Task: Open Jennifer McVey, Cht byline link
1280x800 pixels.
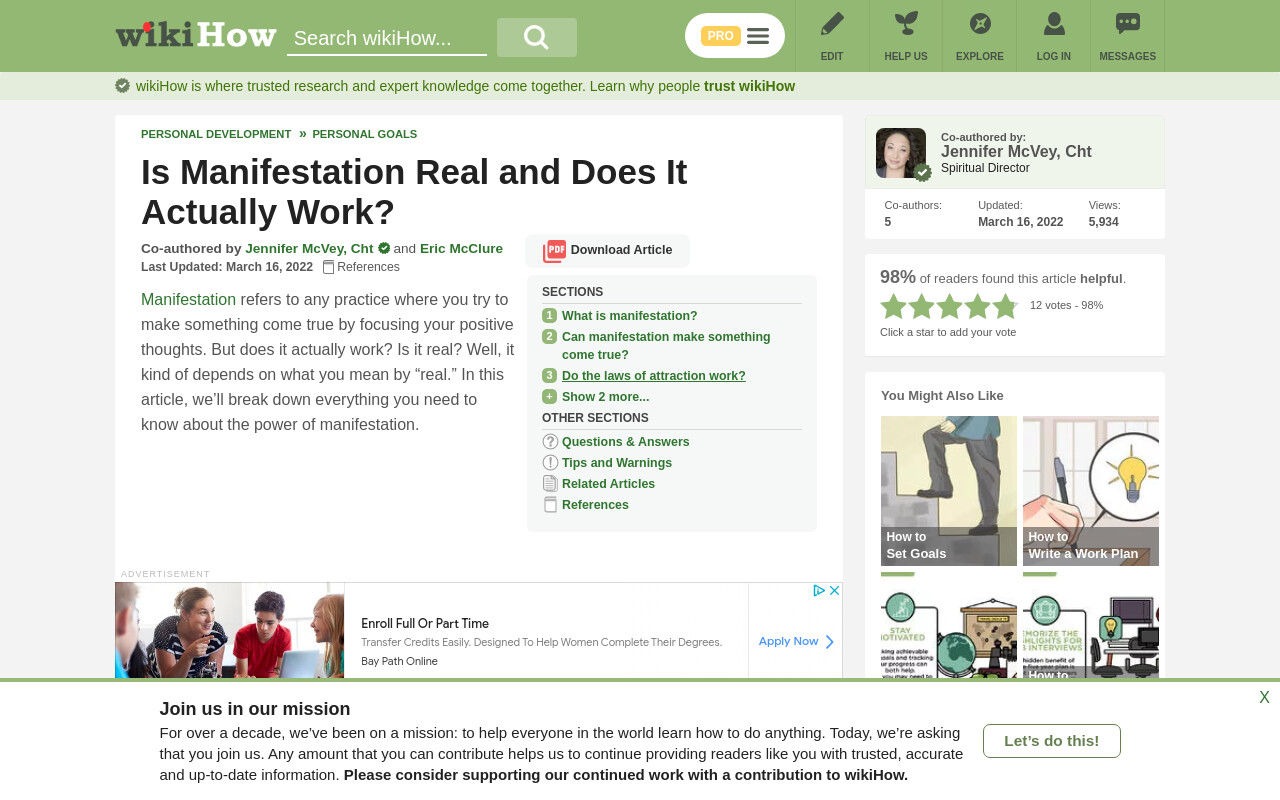Action: [309, 249]
